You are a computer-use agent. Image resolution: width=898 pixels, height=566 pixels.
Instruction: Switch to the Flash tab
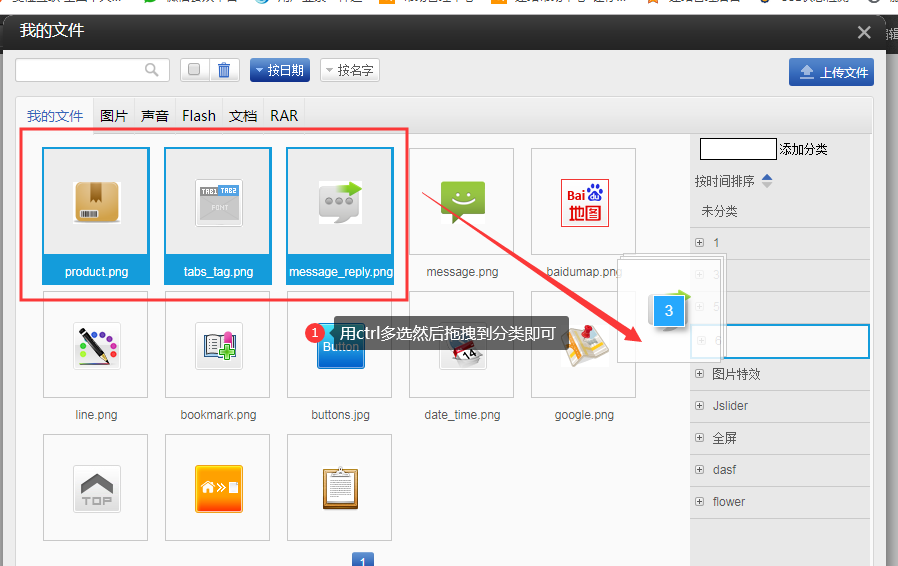(199, 116)
